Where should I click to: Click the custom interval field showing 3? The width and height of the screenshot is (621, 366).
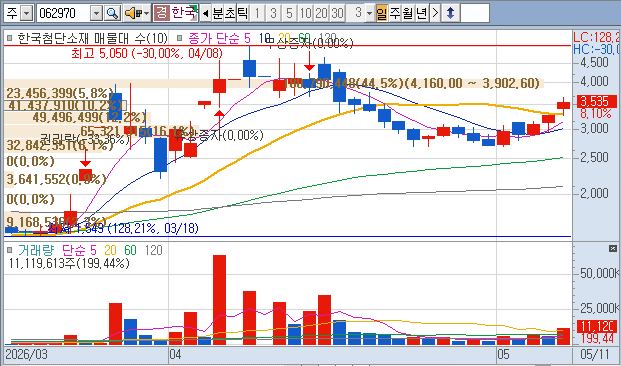click(x=355, y=13)
